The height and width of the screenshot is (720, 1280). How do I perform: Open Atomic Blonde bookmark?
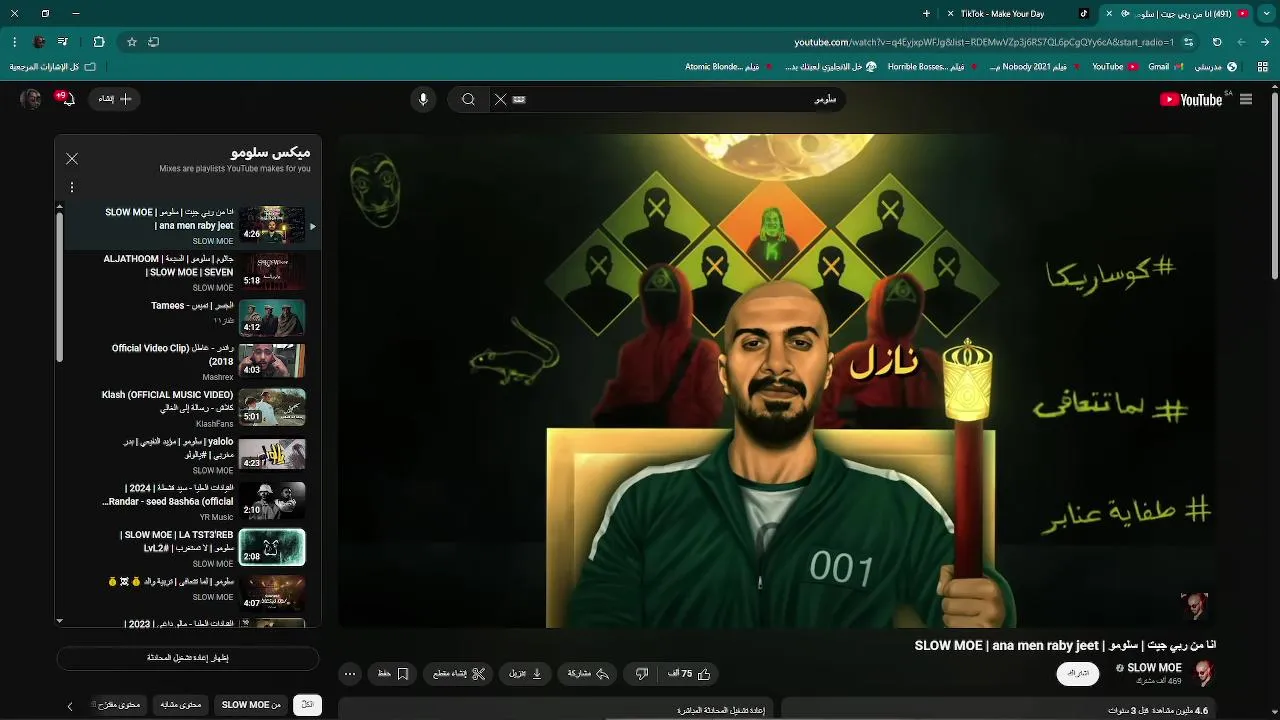point(729,67)
